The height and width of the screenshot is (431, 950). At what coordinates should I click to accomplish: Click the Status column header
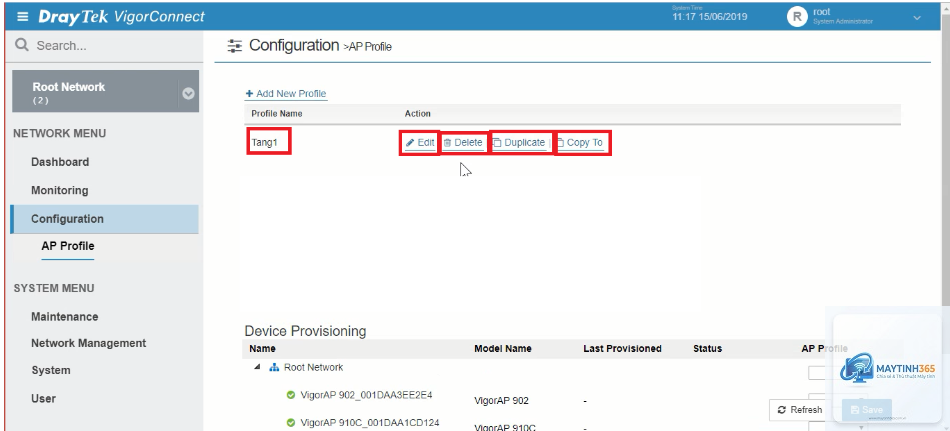708,349
